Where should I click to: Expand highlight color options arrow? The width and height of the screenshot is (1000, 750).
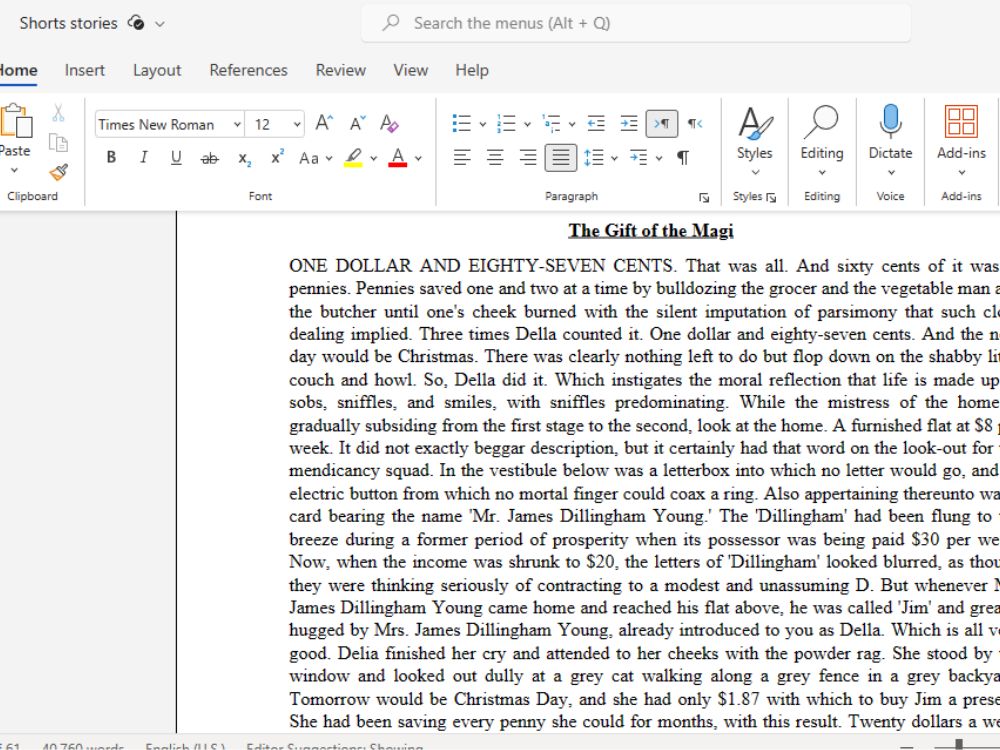point(374,158)
